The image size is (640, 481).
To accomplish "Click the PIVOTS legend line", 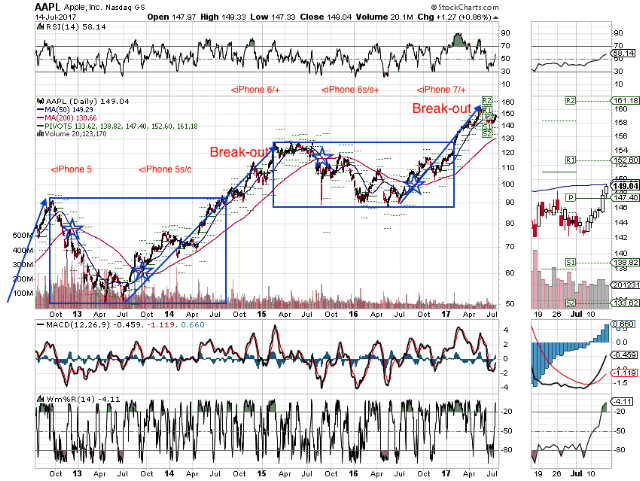I will click(118, 126).
